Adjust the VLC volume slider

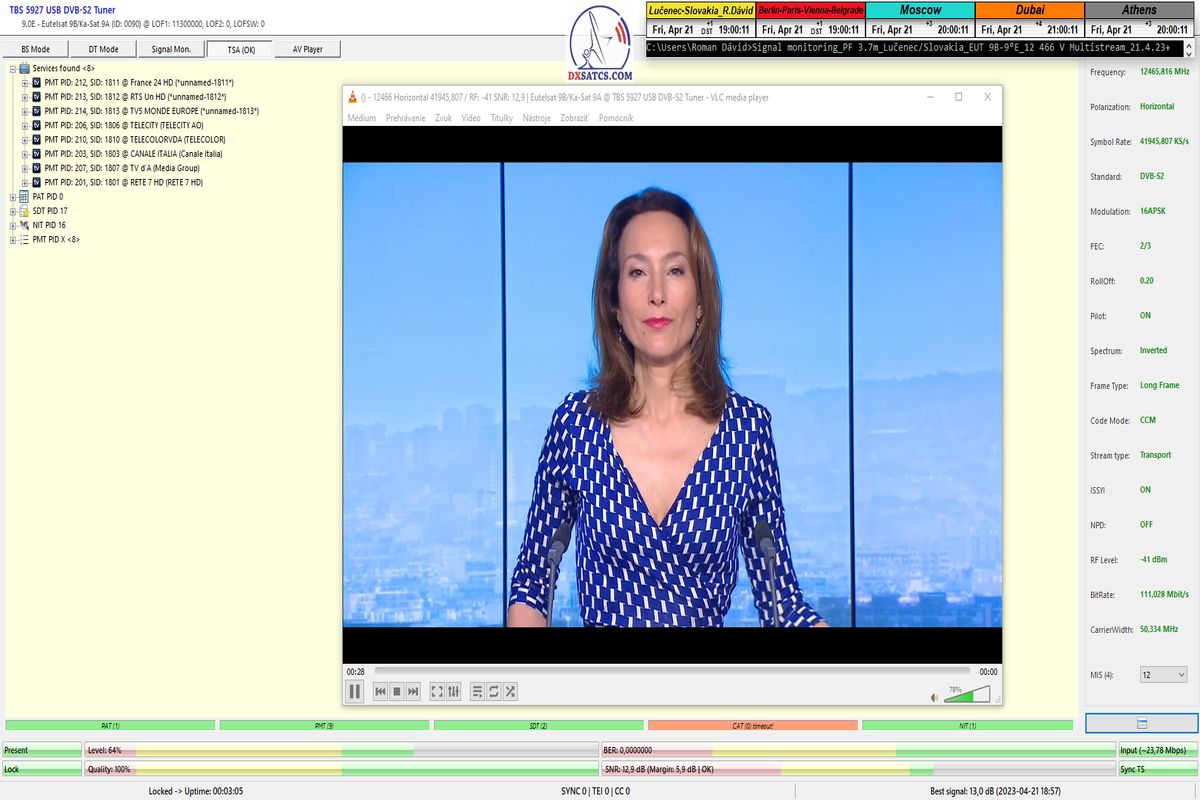tap(966, 693)
